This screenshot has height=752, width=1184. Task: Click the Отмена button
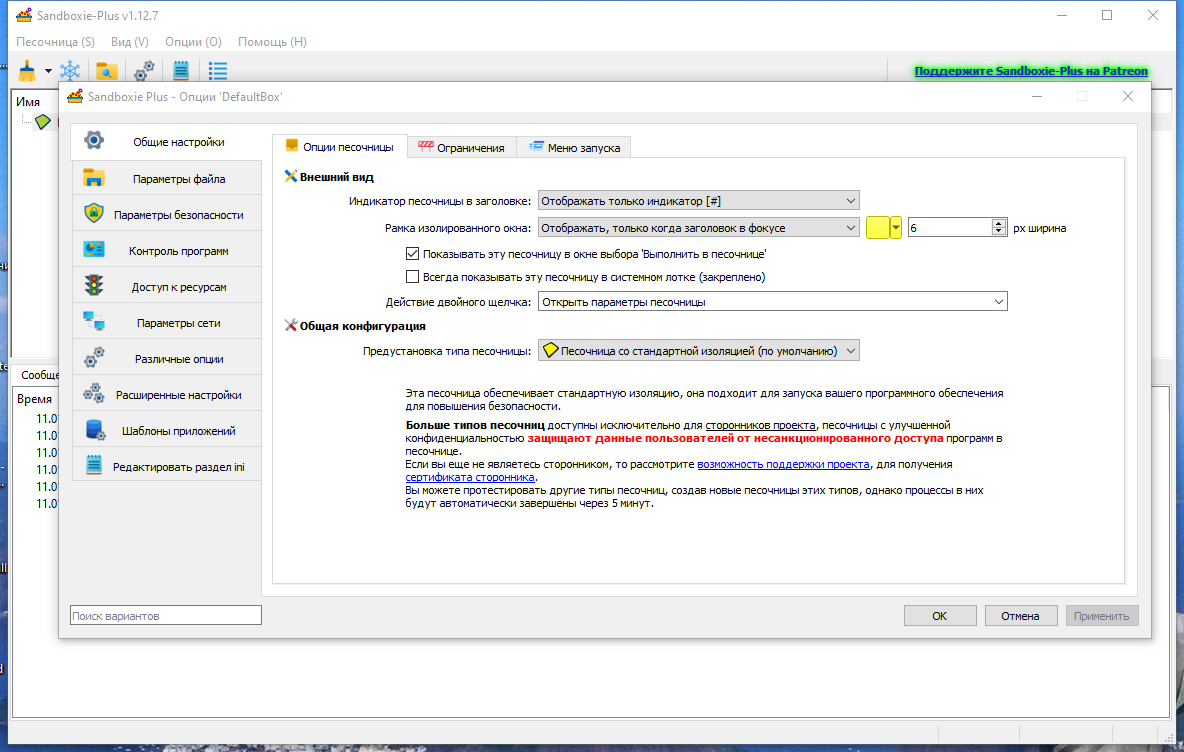click(1020, 616)
